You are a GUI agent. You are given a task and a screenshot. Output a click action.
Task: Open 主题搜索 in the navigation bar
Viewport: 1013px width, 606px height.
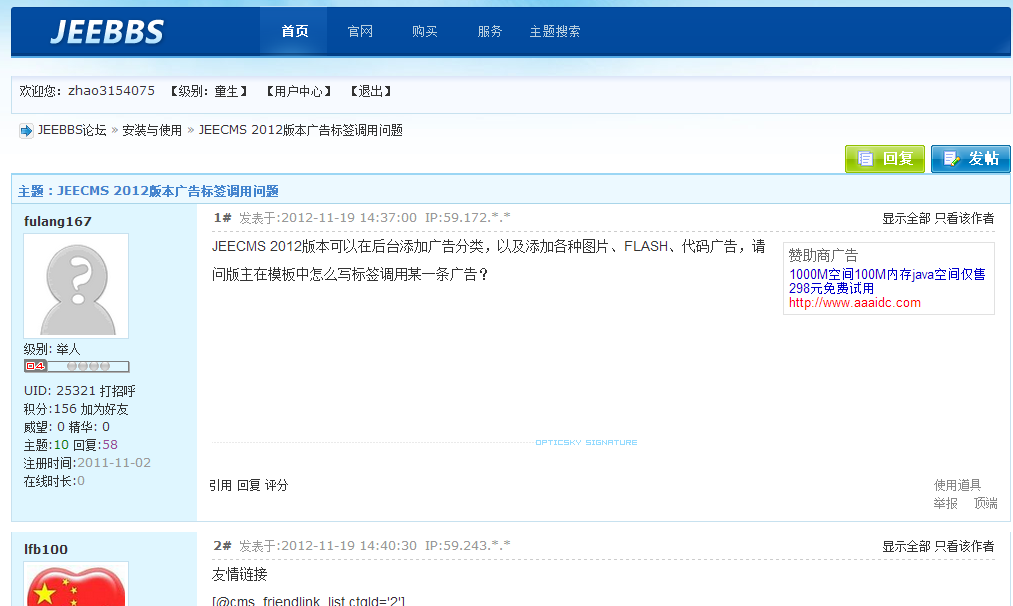[x=555, y=31]
